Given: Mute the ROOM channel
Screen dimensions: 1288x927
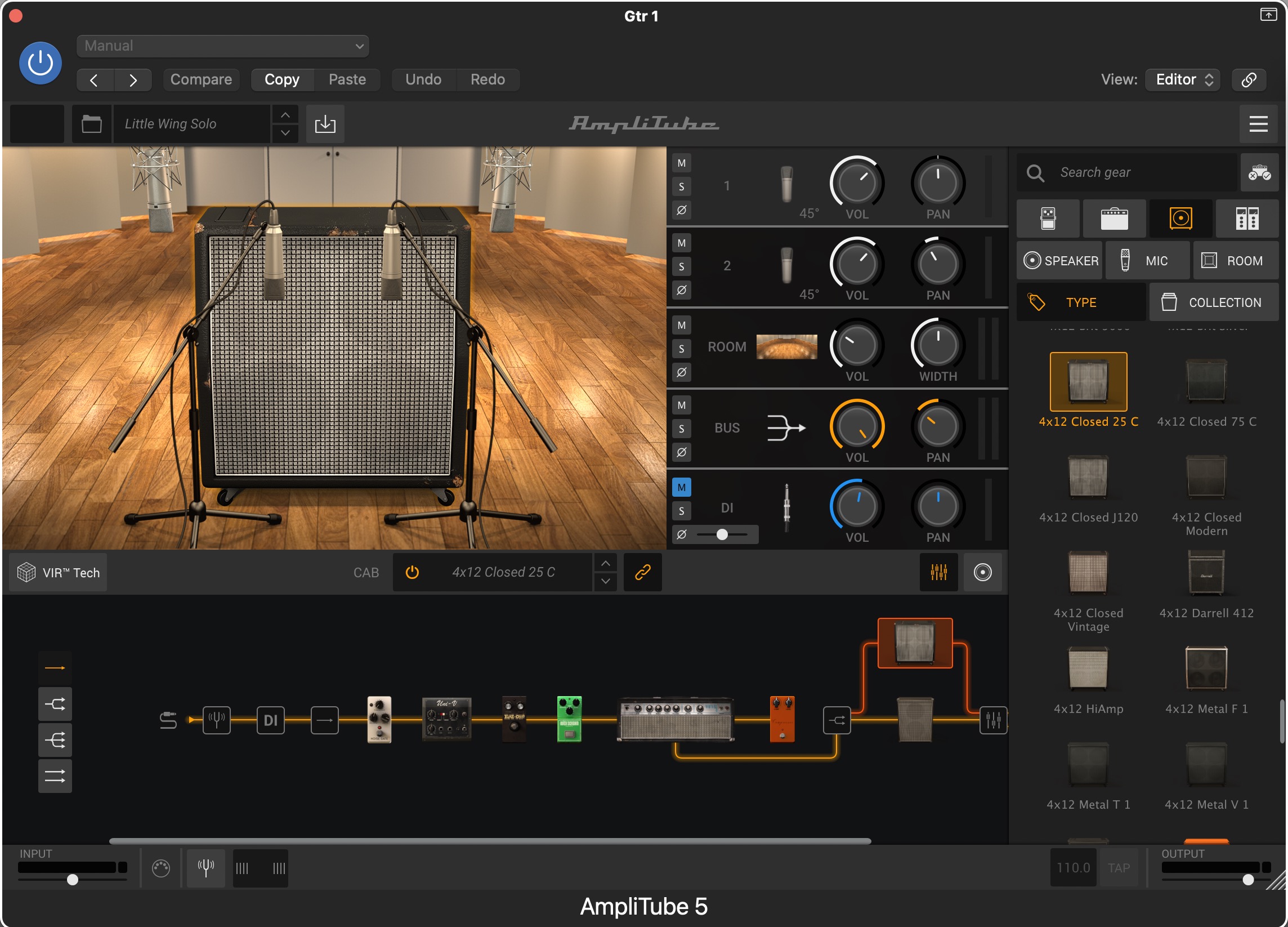Looking at the screenshot, I should 682,325.
